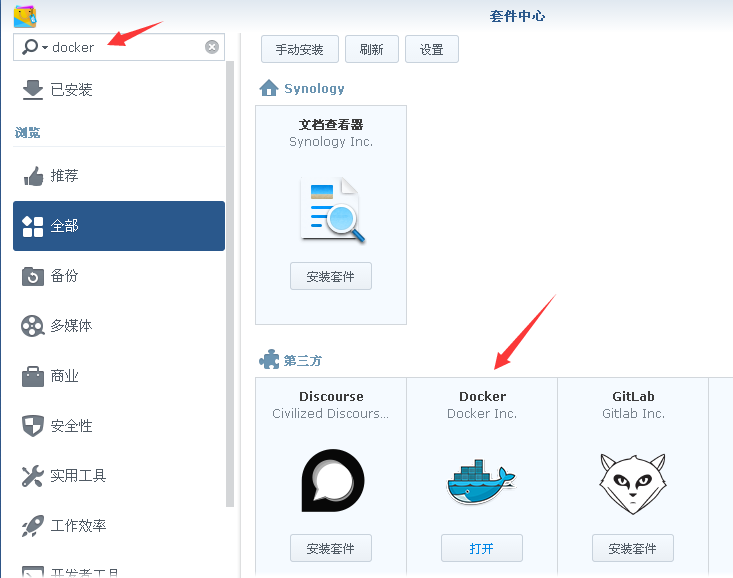Click the 手动安装 manual install button
The height and width of the screenshot is (578, 733).
pos(300,49)
